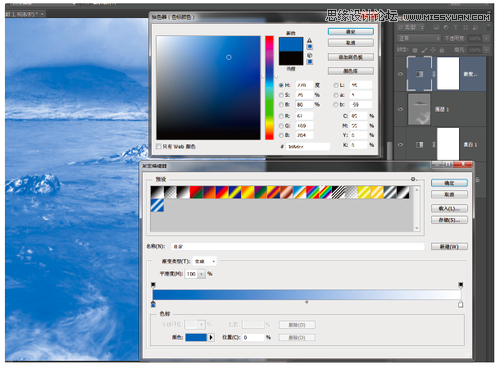Select the chrome gradient preset
This screenshot has height=369, width=500.
(x=300, y=193)
